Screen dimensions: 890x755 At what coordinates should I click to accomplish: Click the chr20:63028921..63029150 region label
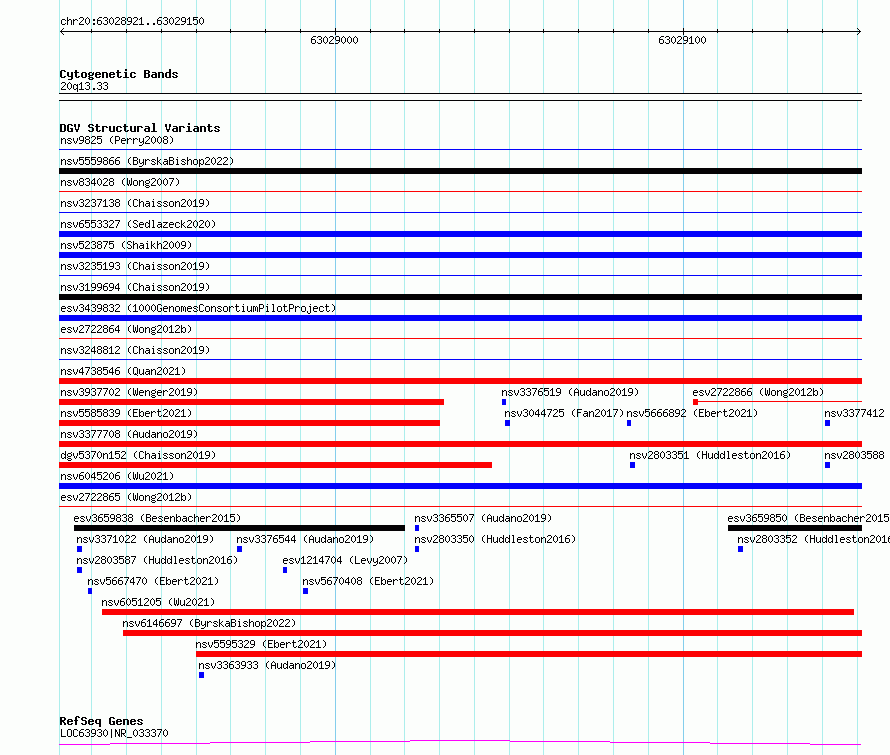[132, 21]
